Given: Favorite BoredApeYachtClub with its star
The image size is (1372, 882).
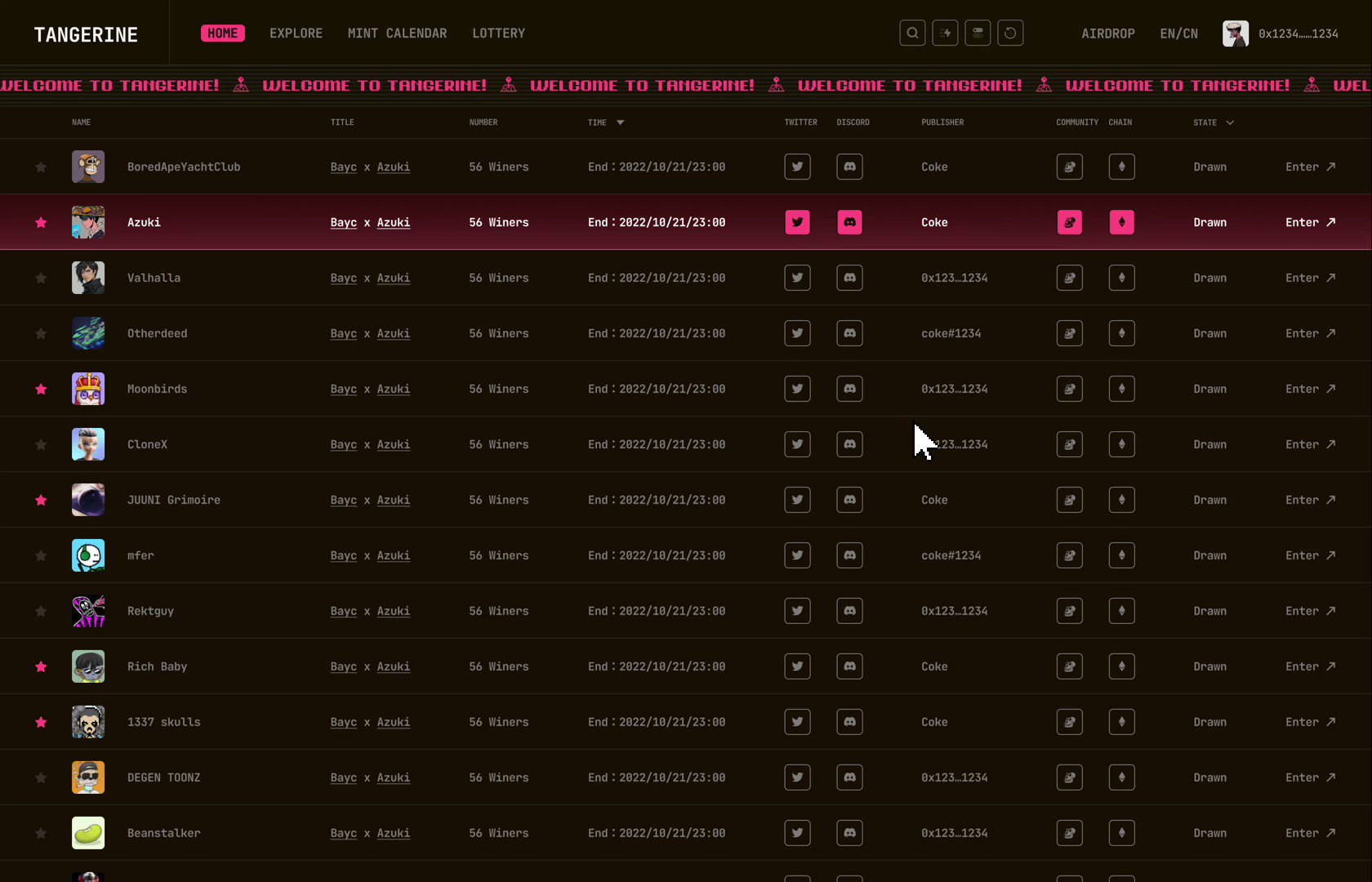Looking at the screenshot, I should (41, 167).
